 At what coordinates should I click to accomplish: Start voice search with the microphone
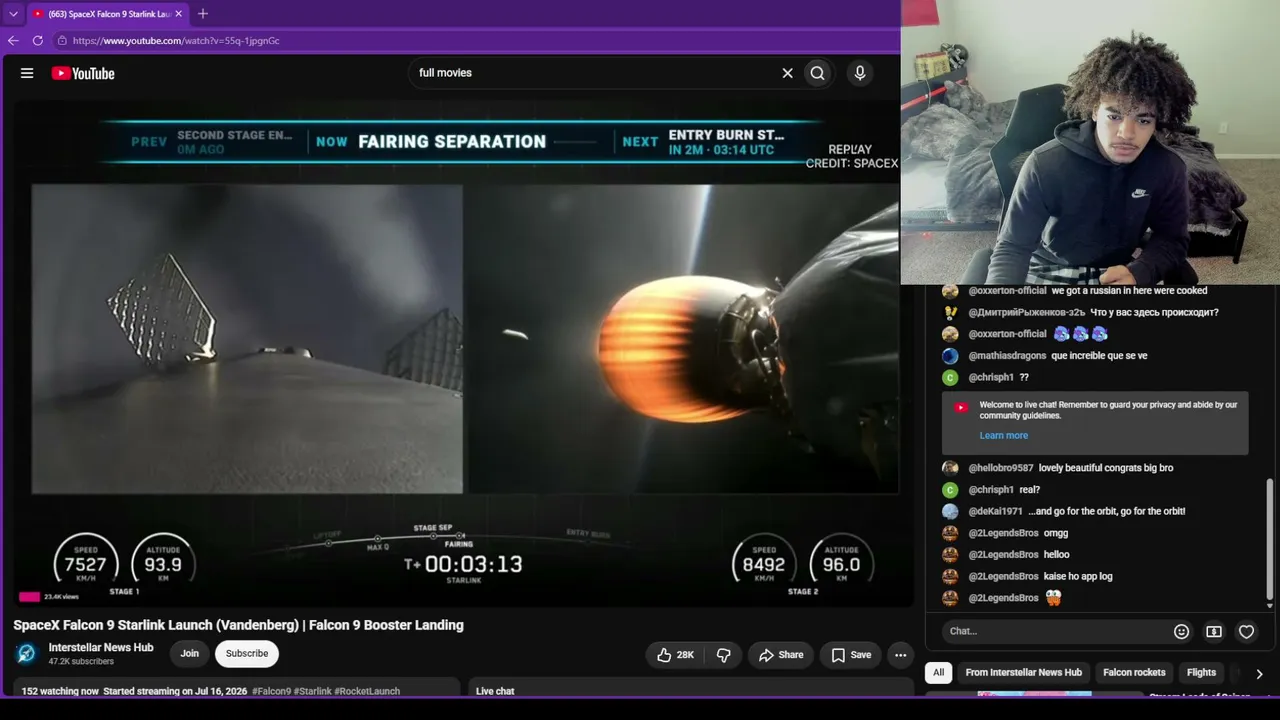[x=860, y=73]
